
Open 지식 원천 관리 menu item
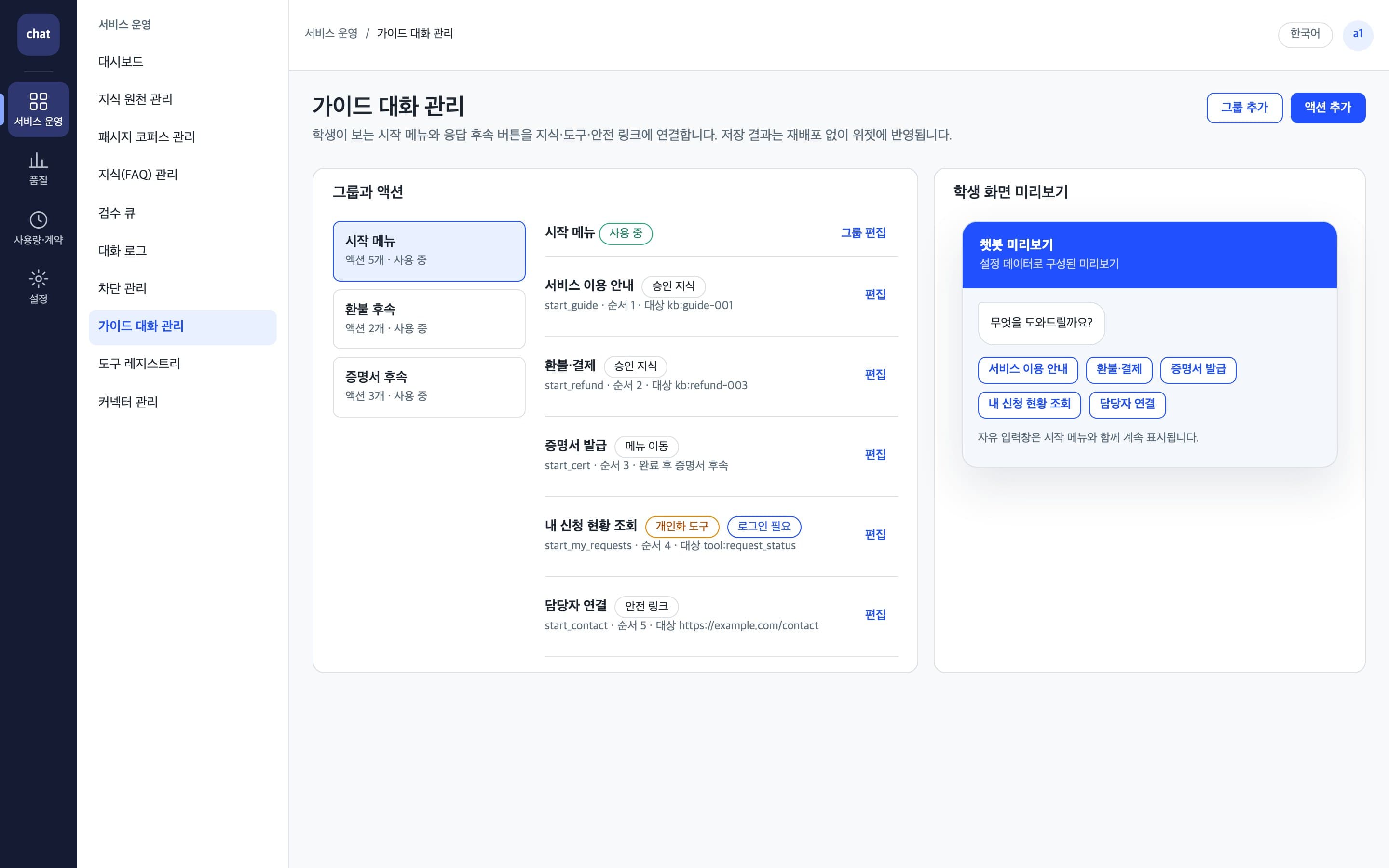click(x=182, y=99)
